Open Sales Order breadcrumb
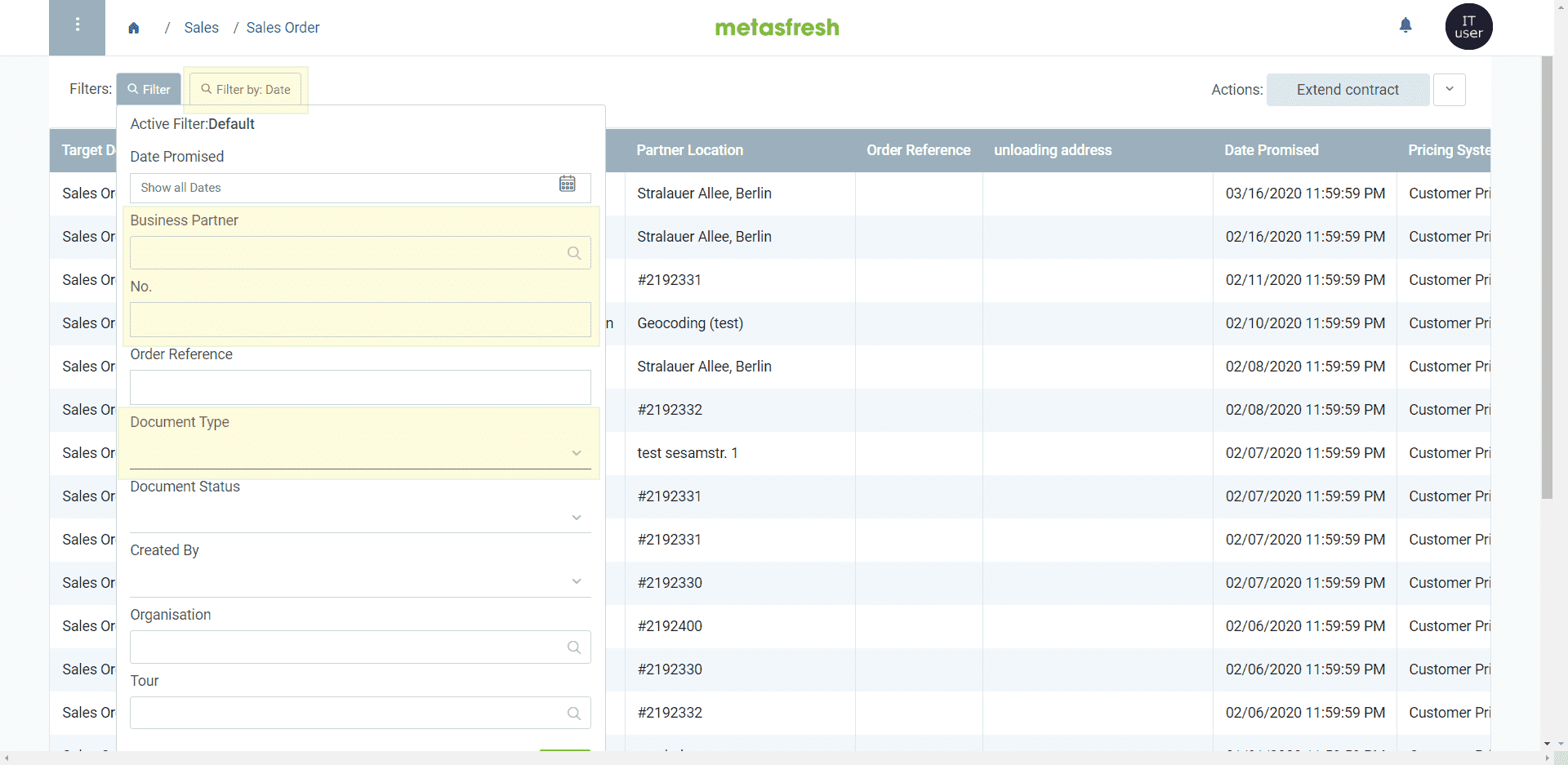This screenshot has width=1568, height=765. pos(283,28)
